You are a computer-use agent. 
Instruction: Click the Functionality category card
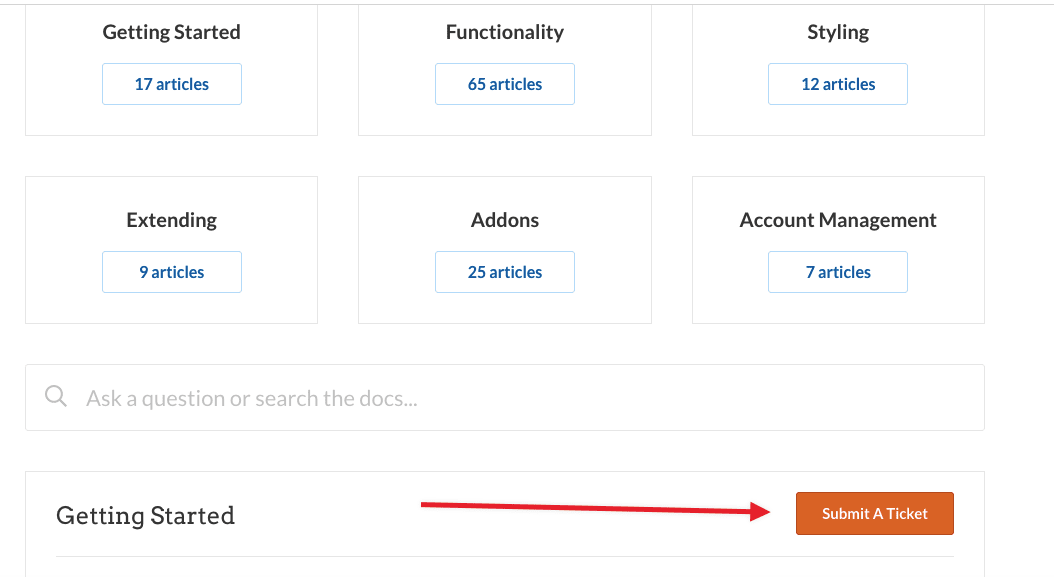tap(505, 70)
